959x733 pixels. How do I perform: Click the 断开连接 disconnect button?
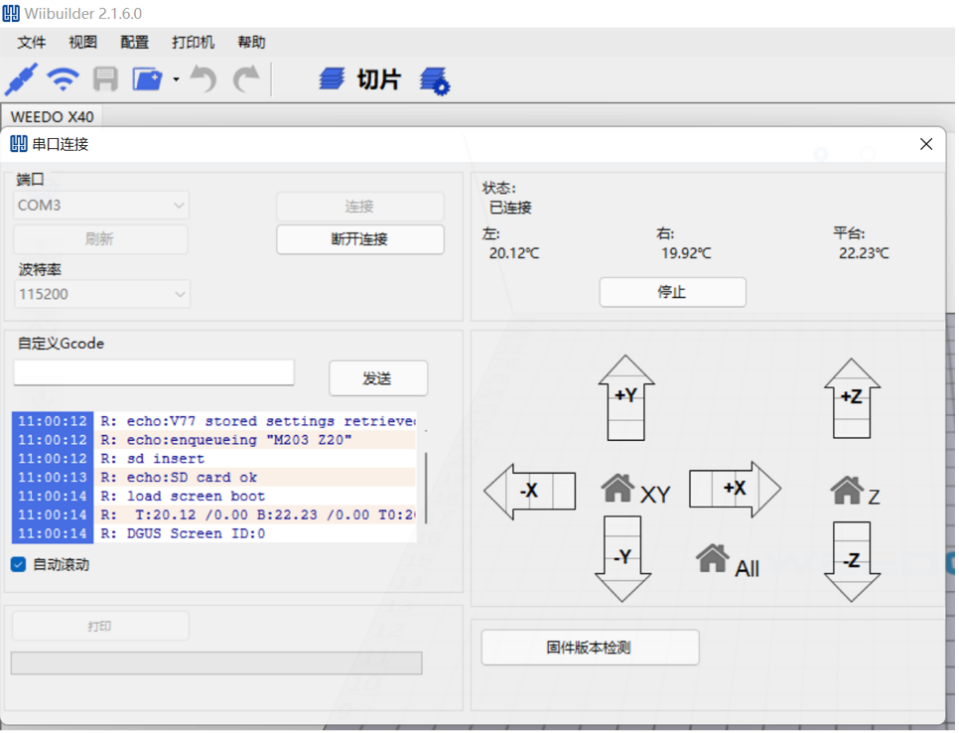tap(359, 239)
